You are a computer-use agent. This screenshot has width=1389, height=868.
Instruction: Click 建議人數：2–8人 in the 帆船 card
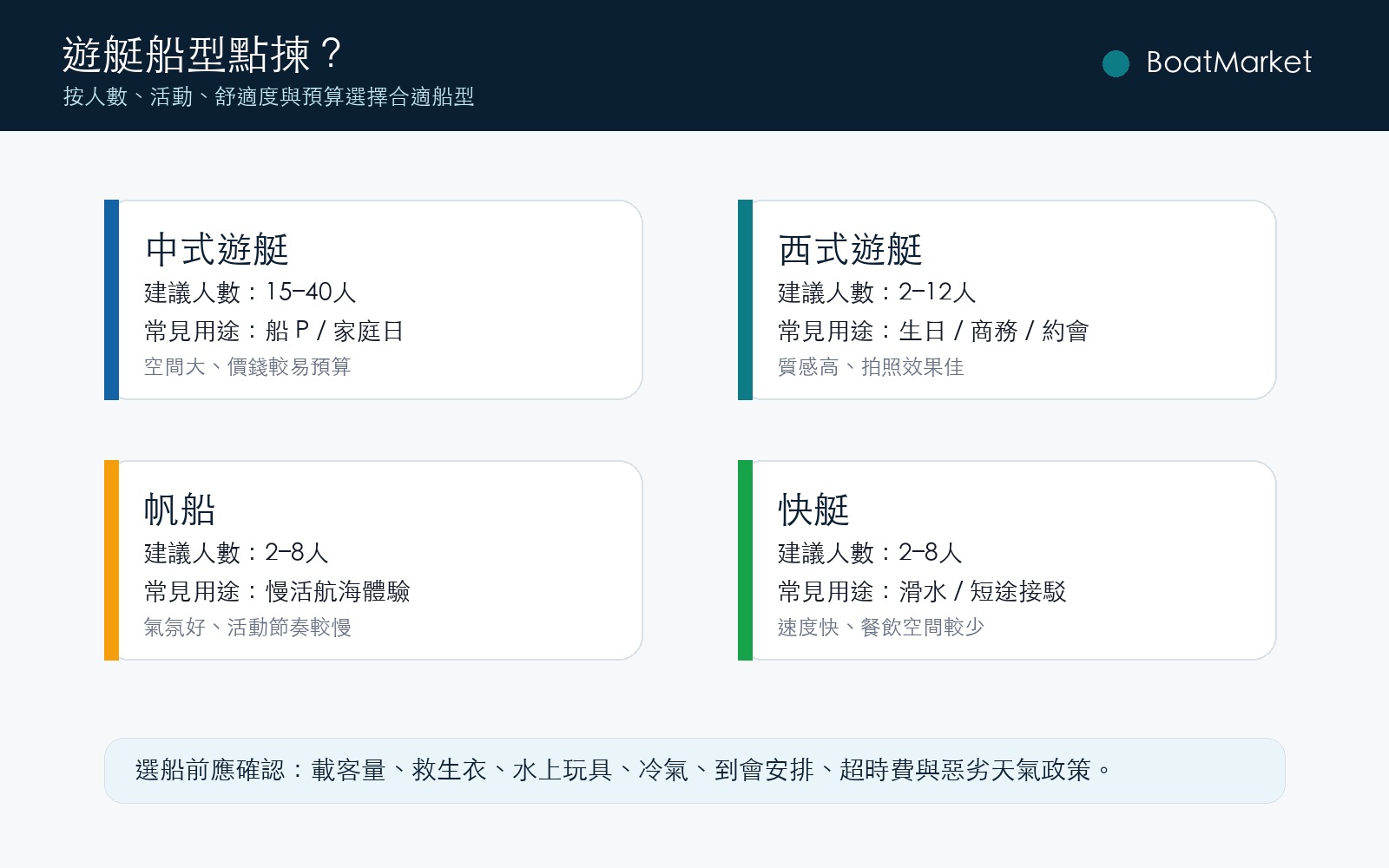(x=236, y=553)
